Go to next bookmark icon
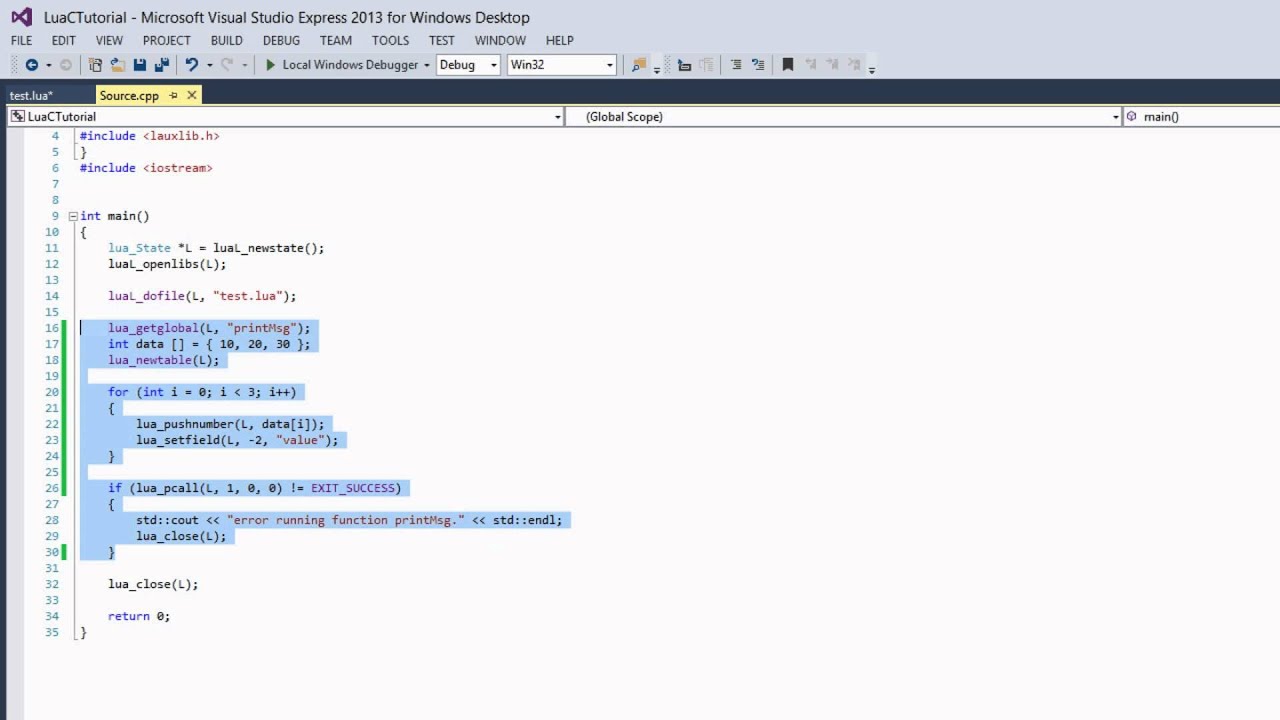Image resolution: width=1280 pixels, height=720 pixels. [832, 65]
